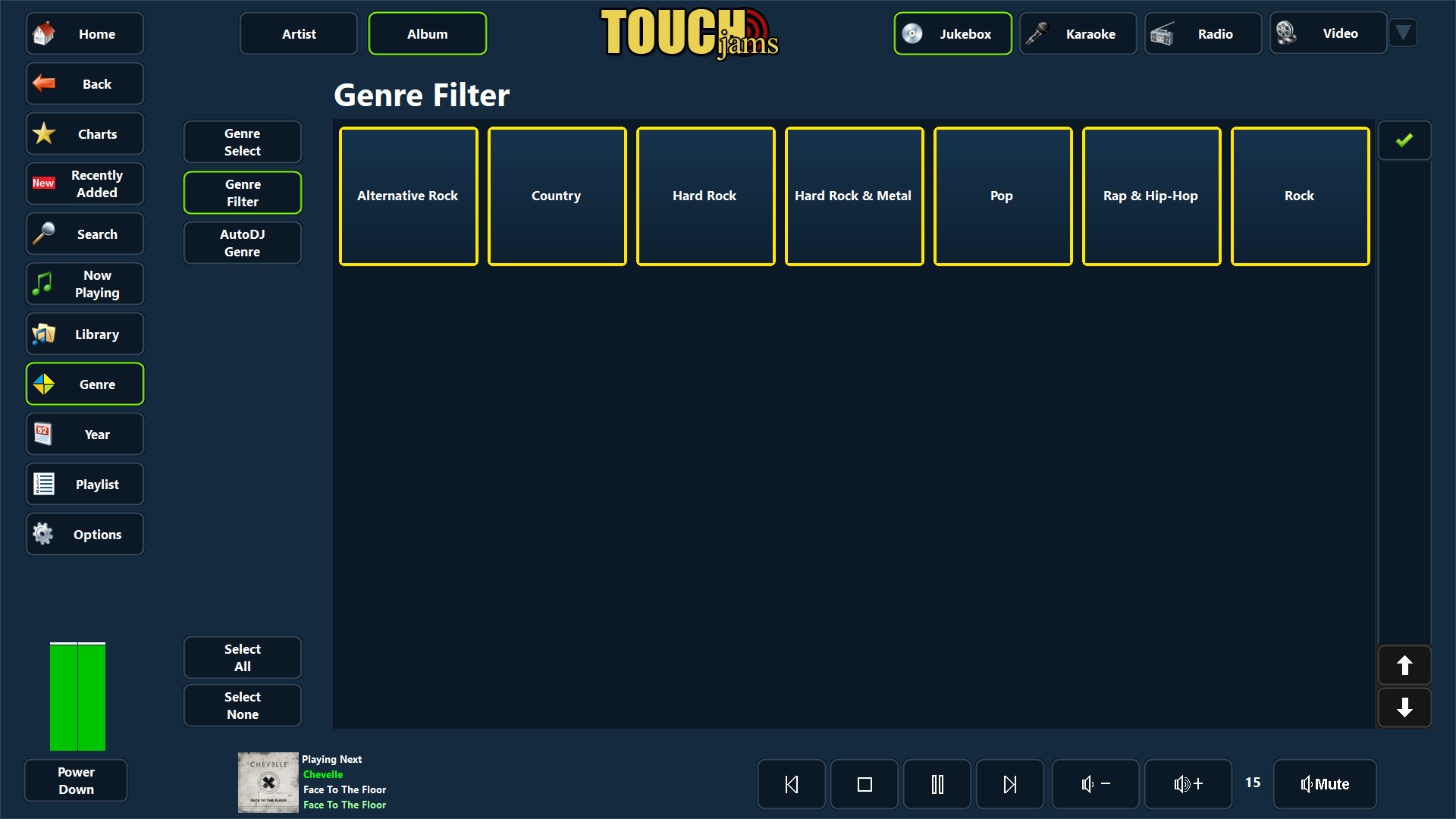Confirm selection with the green checkmark
Screen dimensions: 1456x819
coord(1404,140)
